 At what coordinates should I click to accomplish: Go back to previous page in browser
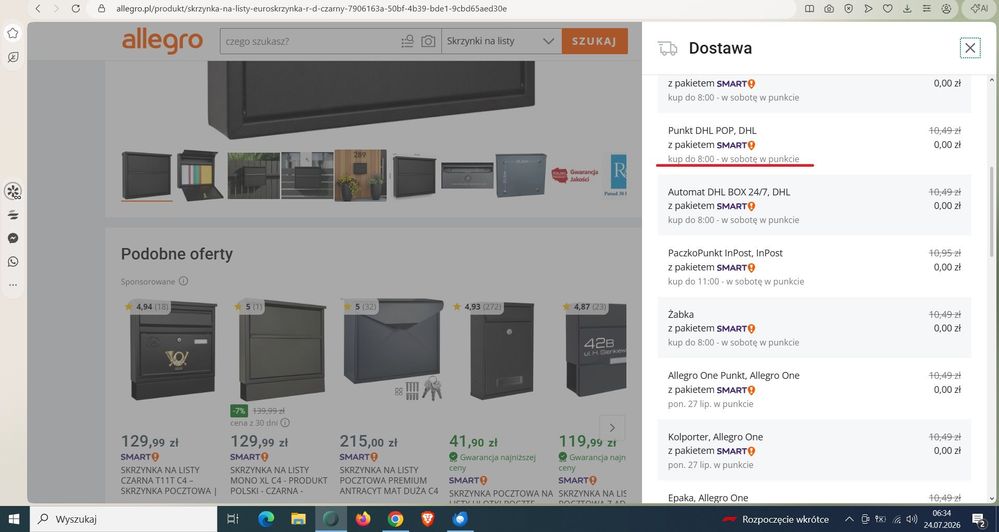[x=38, y=9]
